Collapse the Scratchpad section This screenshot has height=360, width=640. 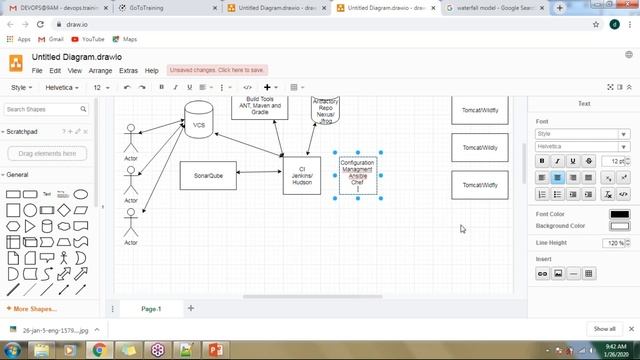pos(21,131)
